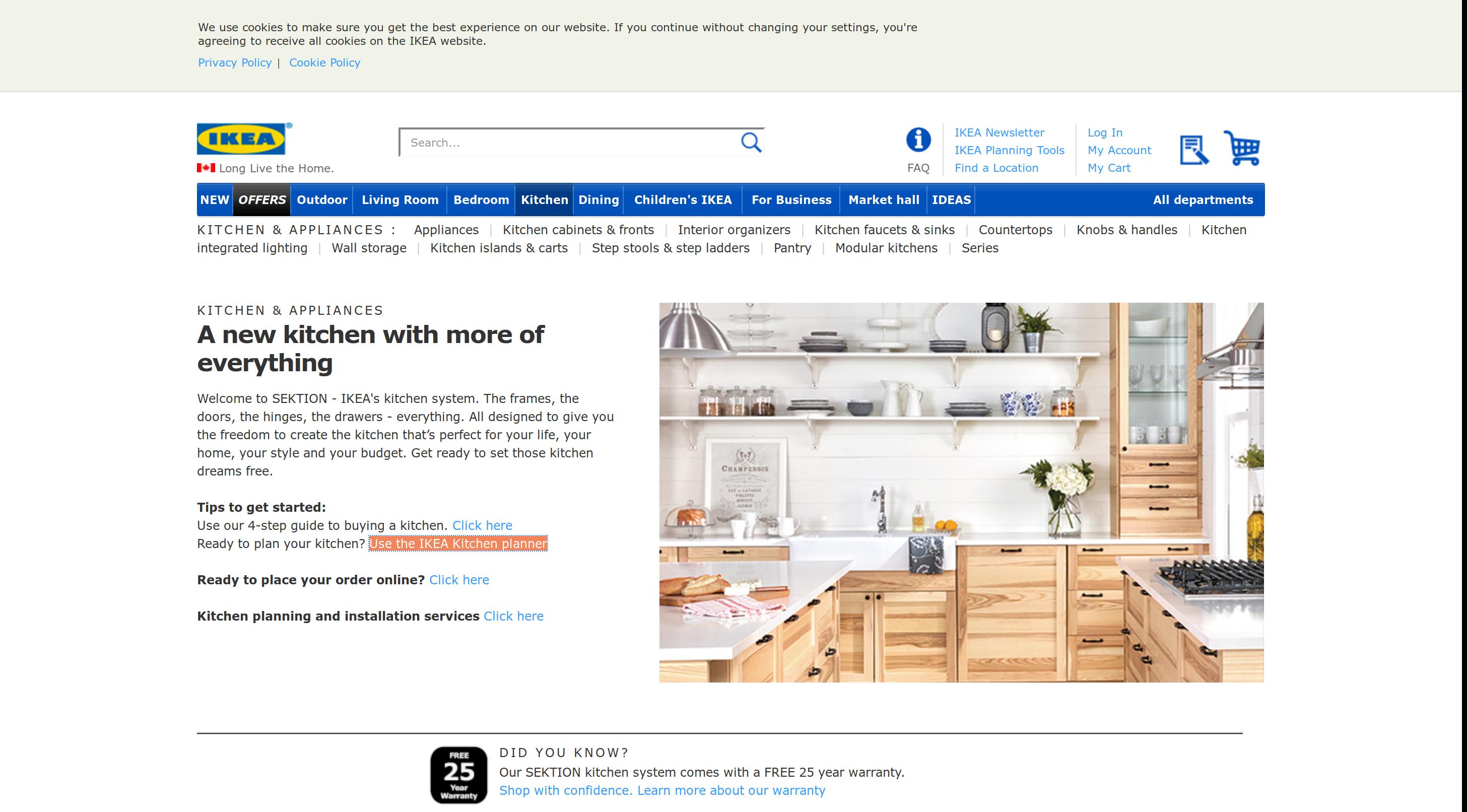Select Kitchen in the navigation bar
The height and width of the screenshot is (812, 1467).
545,200
